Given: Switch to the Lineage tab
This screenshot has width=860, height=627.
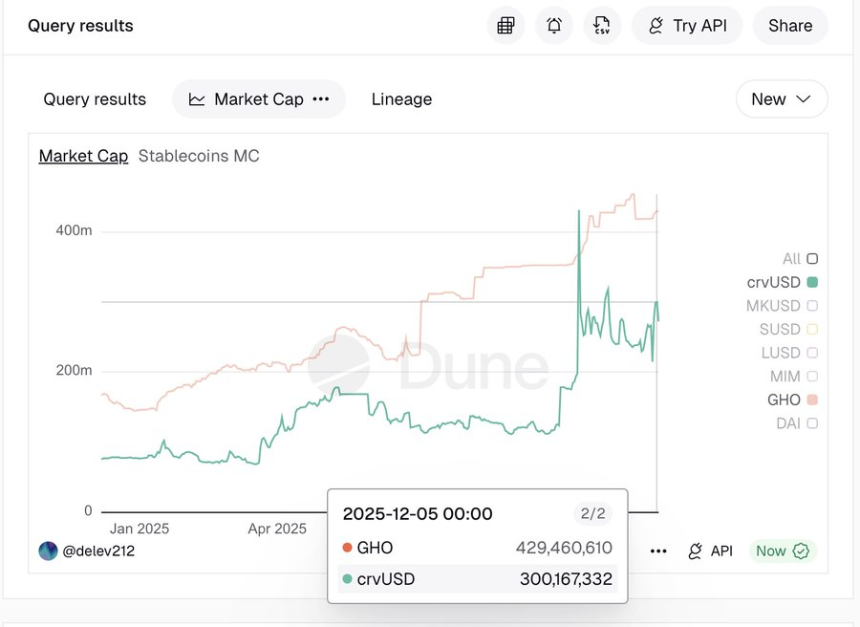Looking at the screenshot, I should (401, 99).
